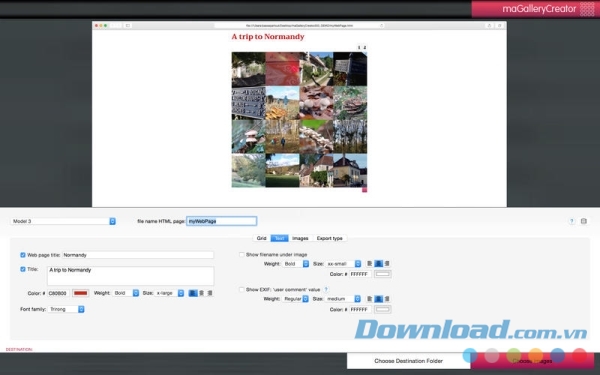This screenshot has width=600, height=375.
Task: Click pink square below the gallery grid
Action: click(x=365, y=190)
